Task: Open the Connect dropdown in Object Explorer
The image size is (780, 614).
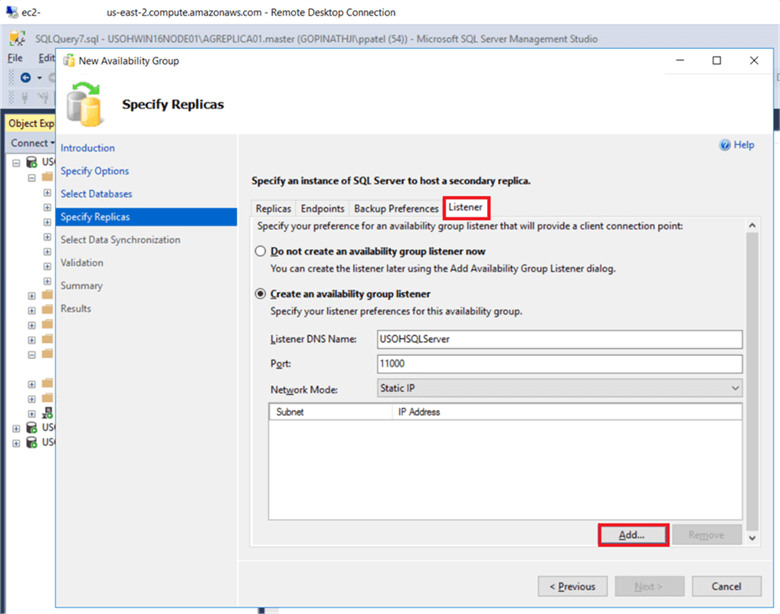Action: 33,143
